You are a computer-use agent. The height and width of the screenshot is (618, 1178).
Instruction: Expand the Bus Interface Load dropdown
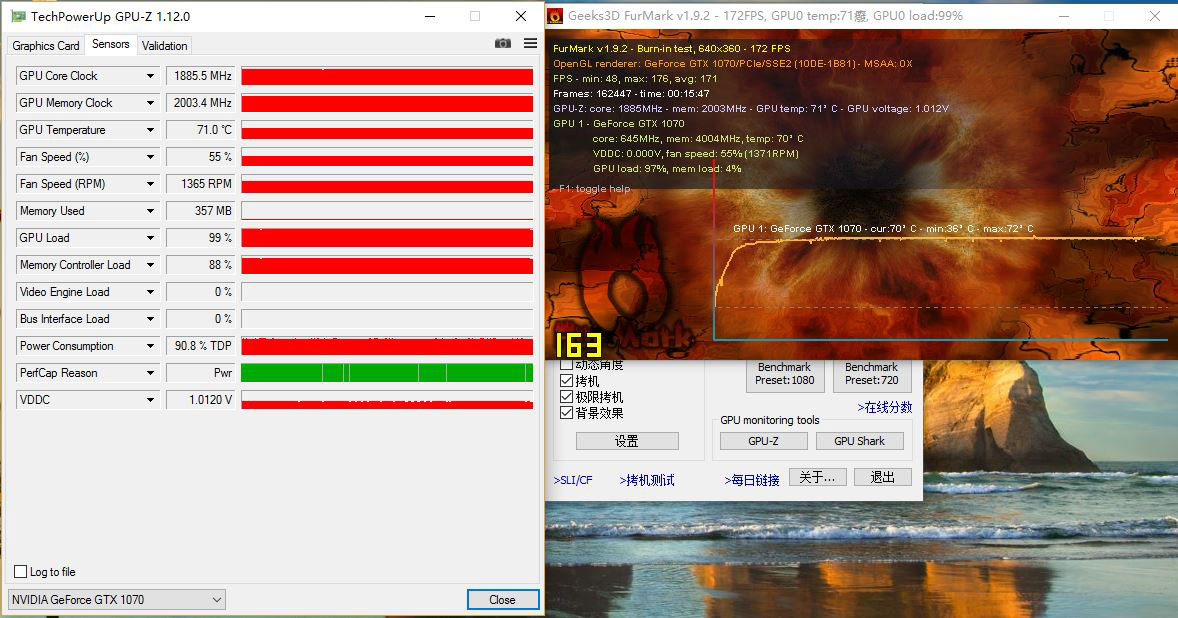coord(150,319)
